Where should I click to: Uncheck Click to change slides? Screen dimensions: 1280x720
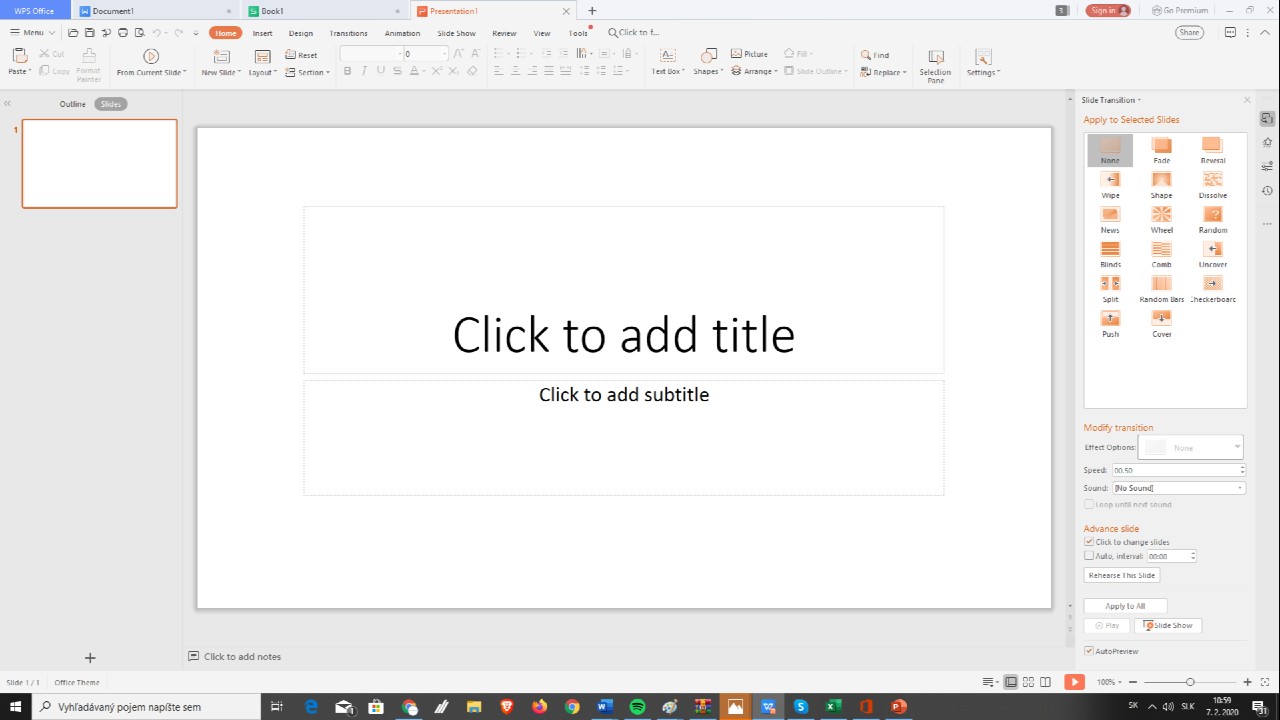point(1089,542)
